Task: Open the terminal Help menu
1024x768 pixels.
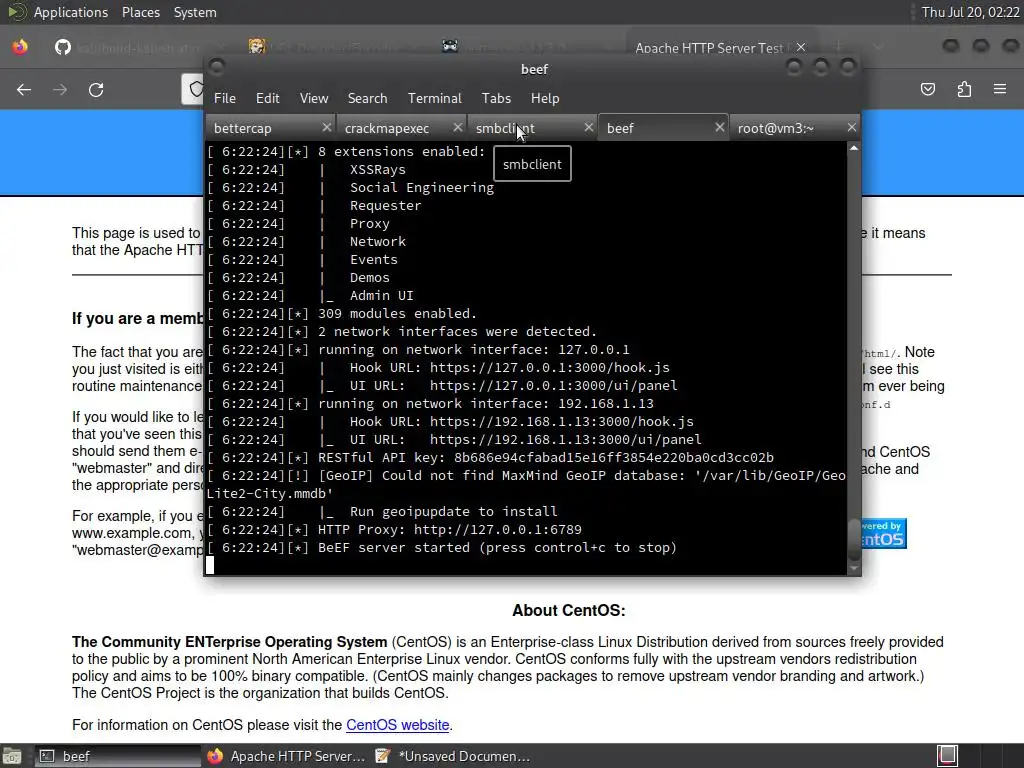Action: tap(545, 98)
